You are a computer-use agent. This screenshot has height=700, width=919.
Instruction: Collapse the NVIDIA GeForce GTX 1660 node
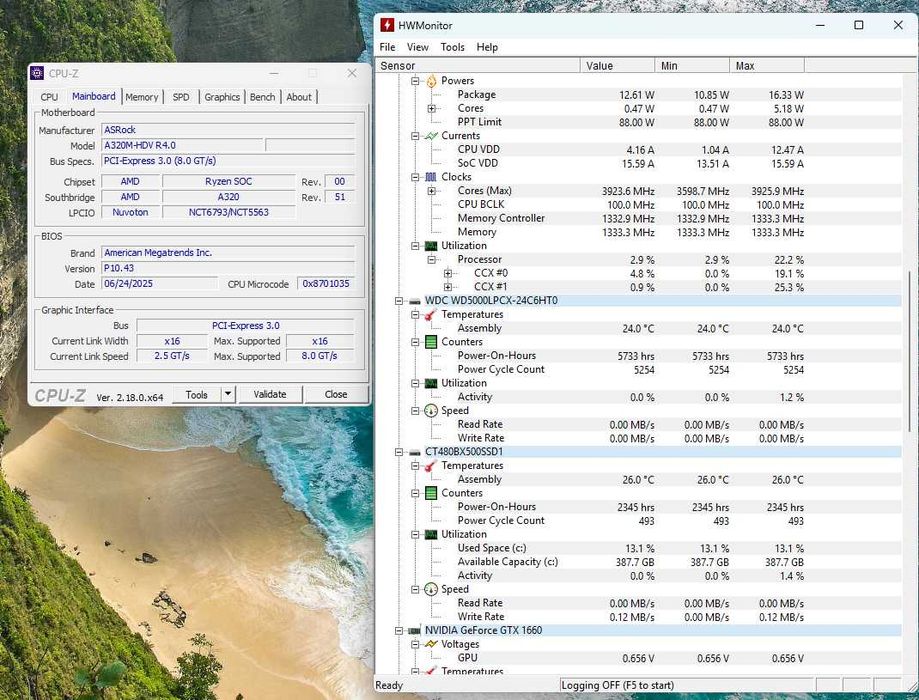pyautogui.click(x=399, y=630)
